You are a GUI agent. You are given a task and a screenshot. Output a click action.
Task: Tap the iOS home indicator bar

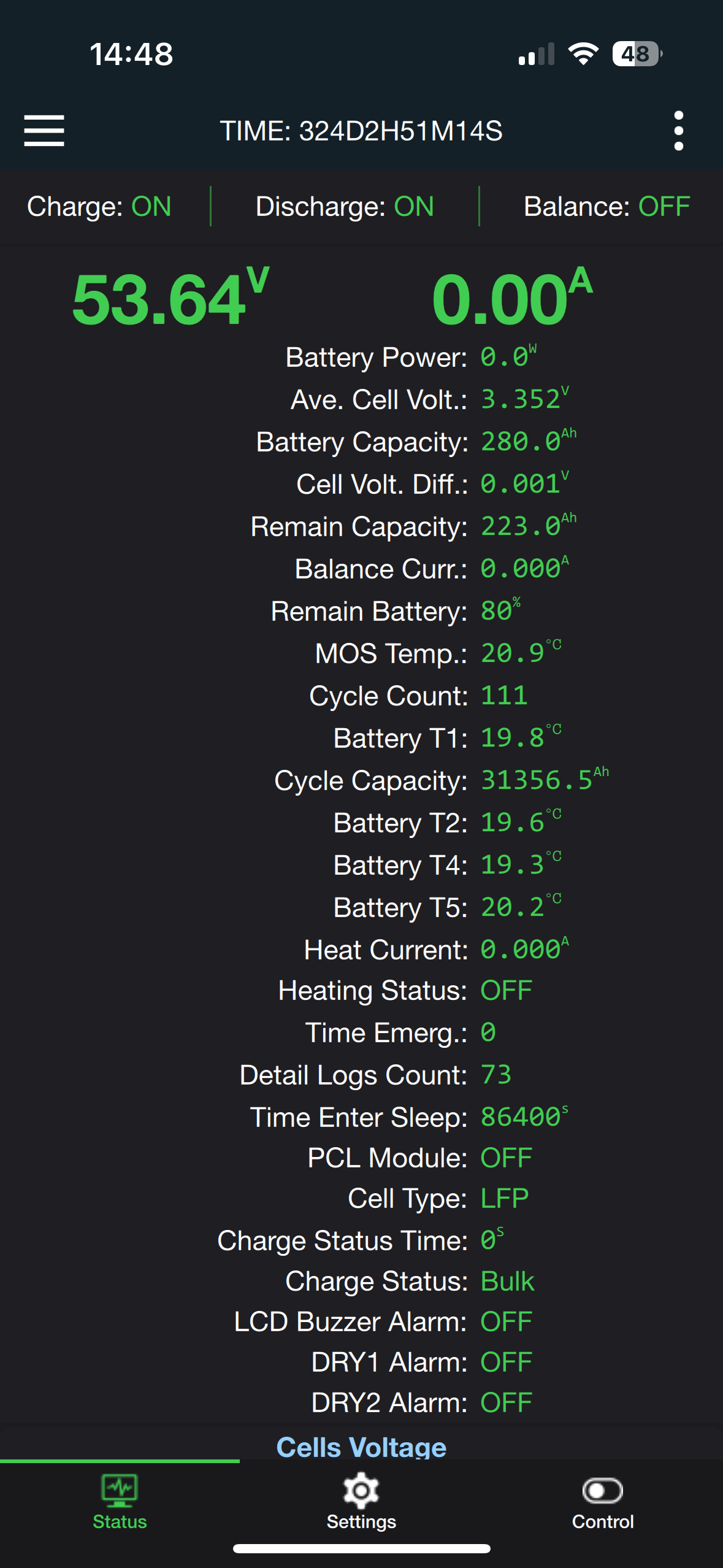point(361,1549)
